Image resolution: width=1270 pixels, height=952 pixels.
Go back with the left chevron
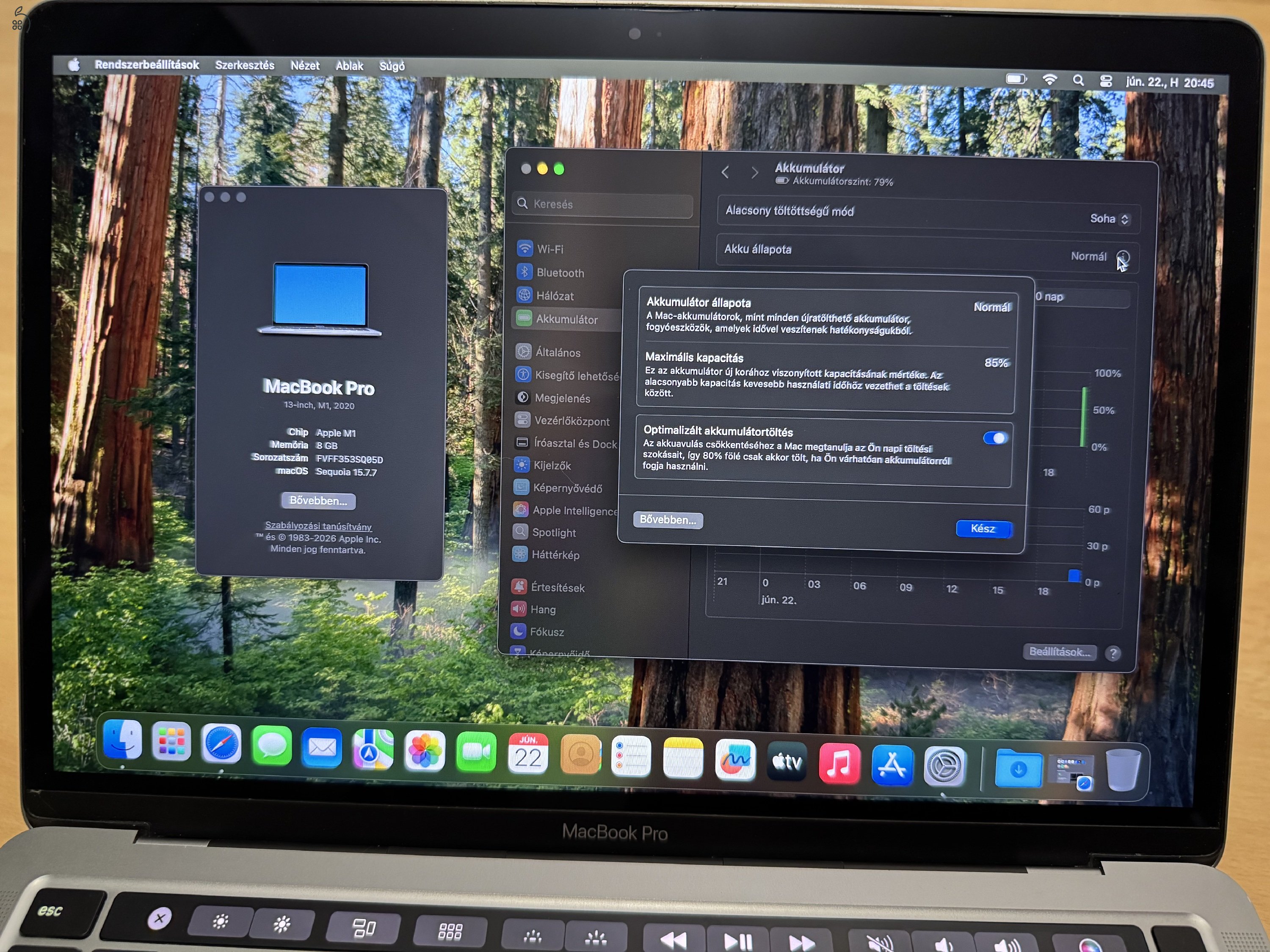click(x=725, y=172)
